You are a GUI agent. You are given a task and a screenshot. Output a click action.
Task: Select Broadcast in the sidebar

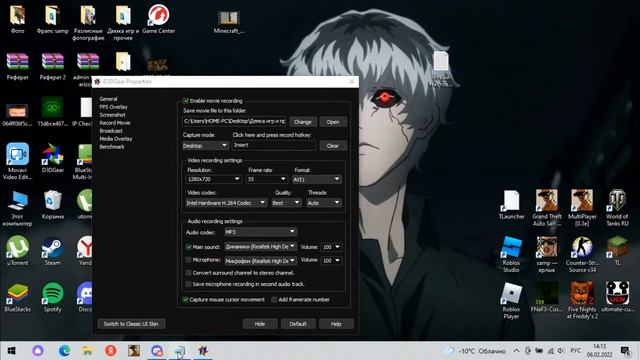pyautogui.click(x=111, y=131)
